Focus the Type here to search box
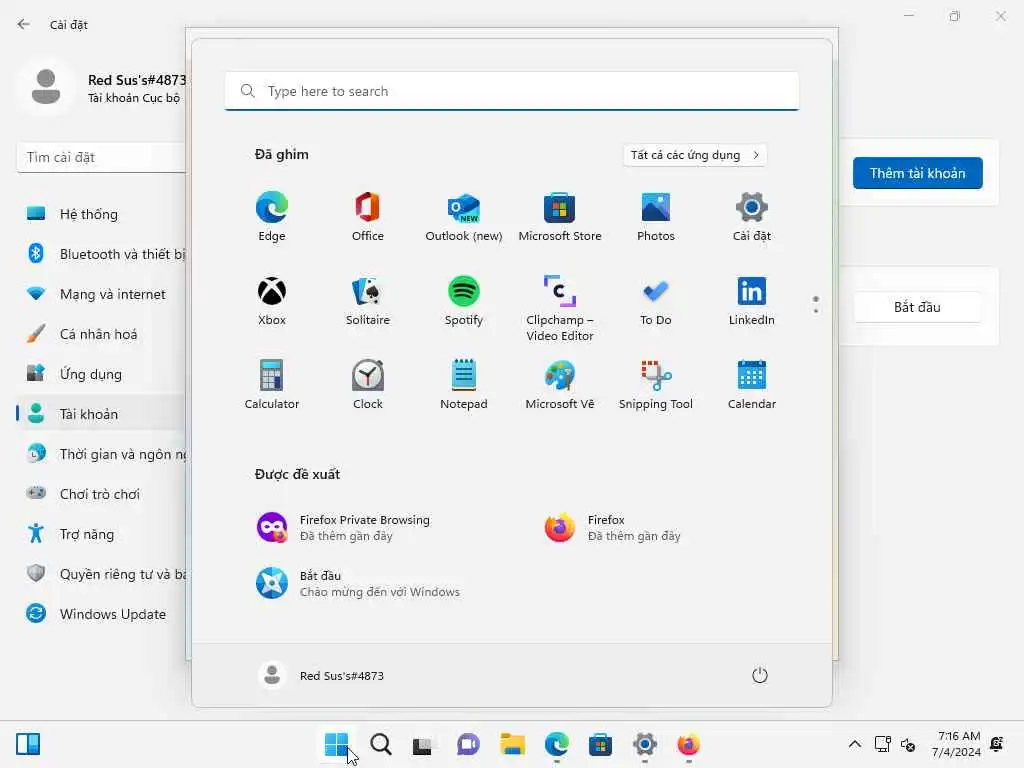 pos(511,91)
